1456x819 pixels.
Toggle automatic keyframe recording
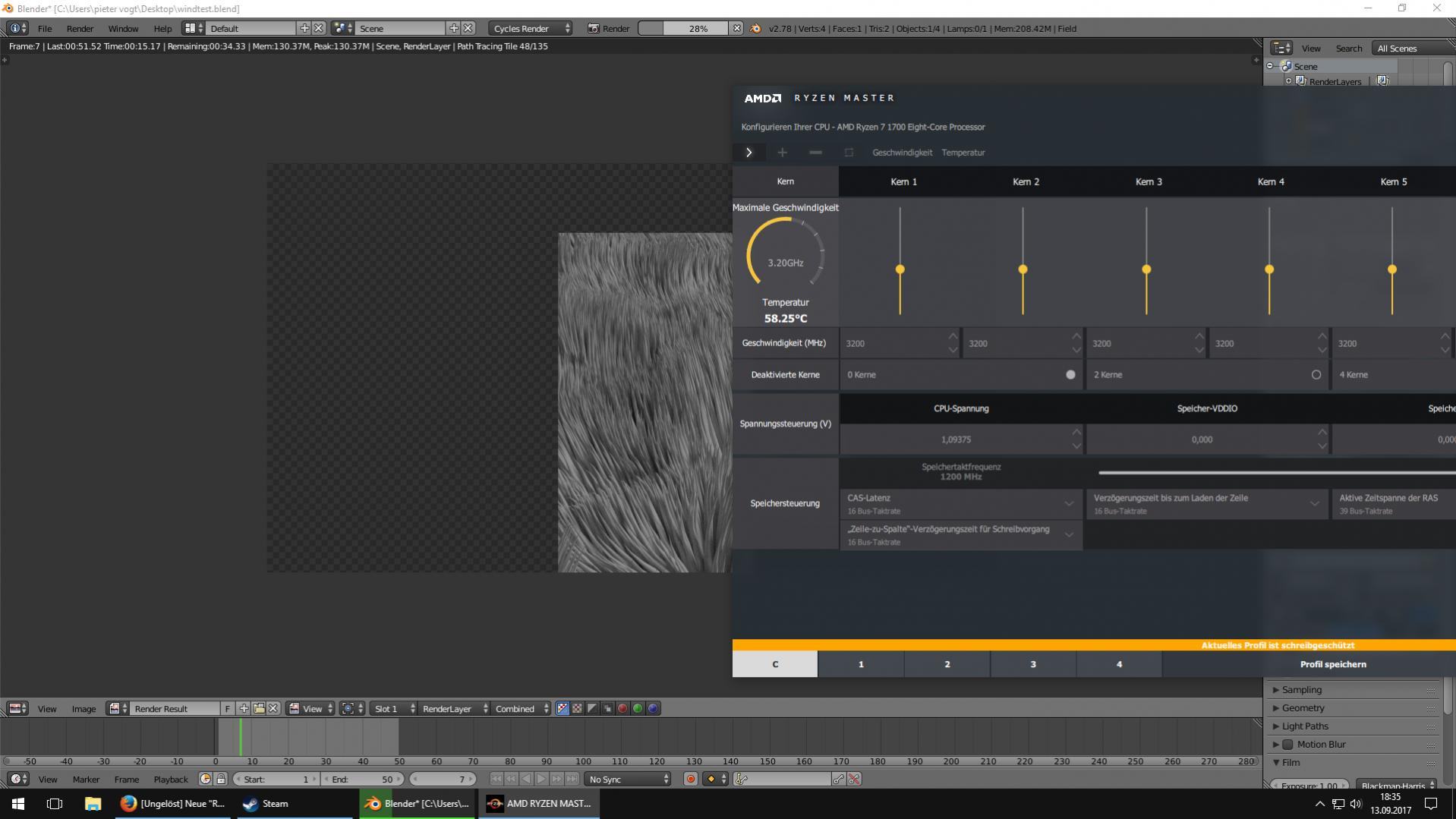click(690, 779)
